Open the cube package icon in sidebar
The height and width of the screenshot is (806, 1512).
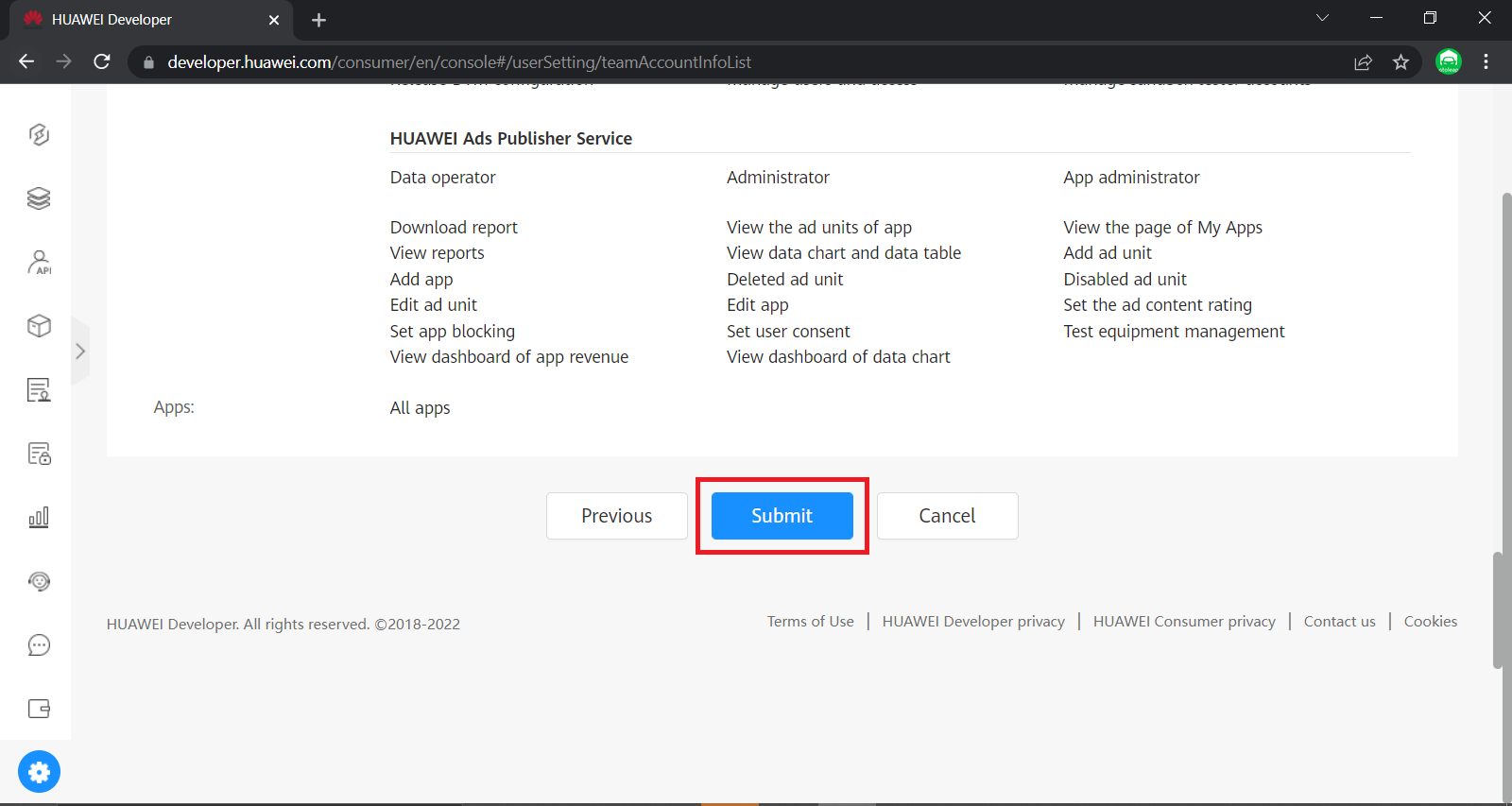[x=39, y=326]
